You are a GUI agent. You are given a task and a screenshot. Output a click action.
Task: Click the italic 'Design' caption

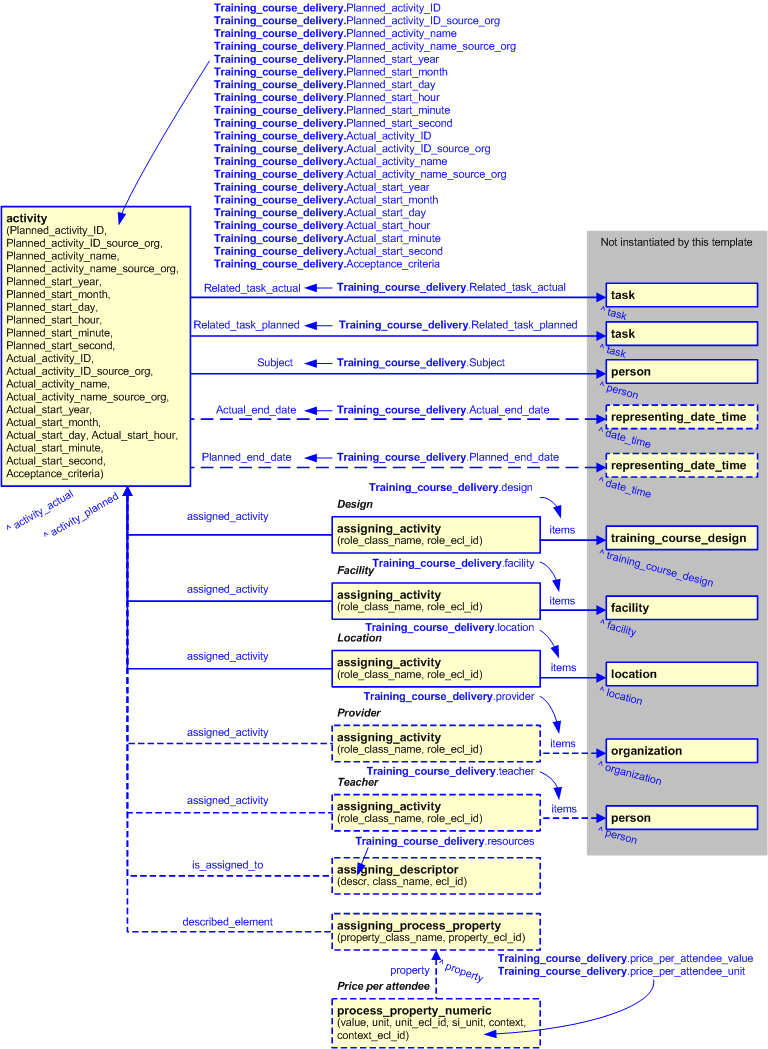click(355, 504)
